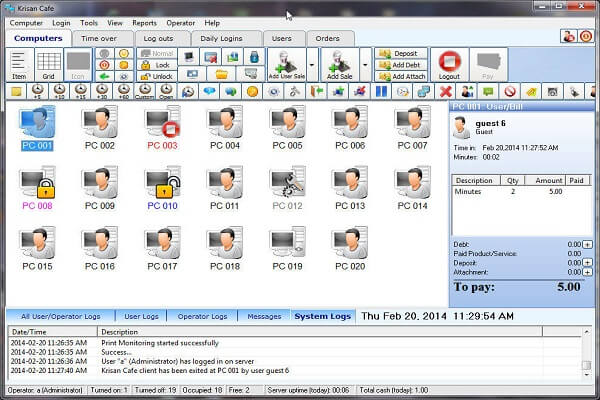600x400 pixels.
Task: Open the Tools menu
Action: [x=89, y=23]
